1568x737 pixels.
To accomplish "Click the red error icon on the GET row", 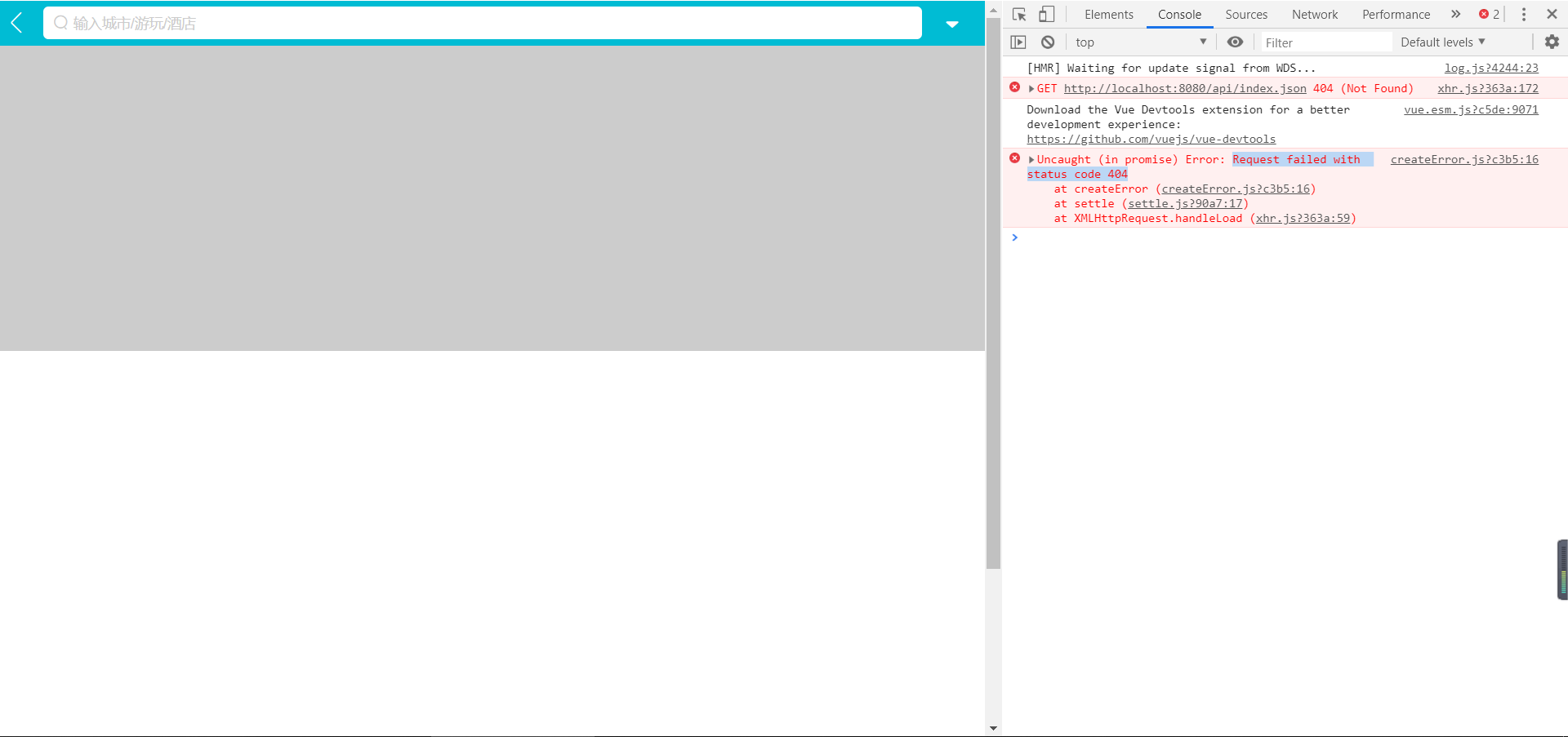I will pyautogui.click(x=1014, y=87).
